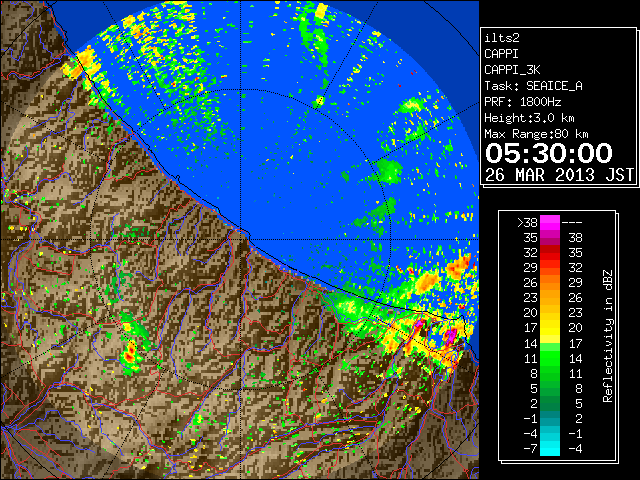Select the ilts2 product label
640x480 pixels.
coord(502,38)
